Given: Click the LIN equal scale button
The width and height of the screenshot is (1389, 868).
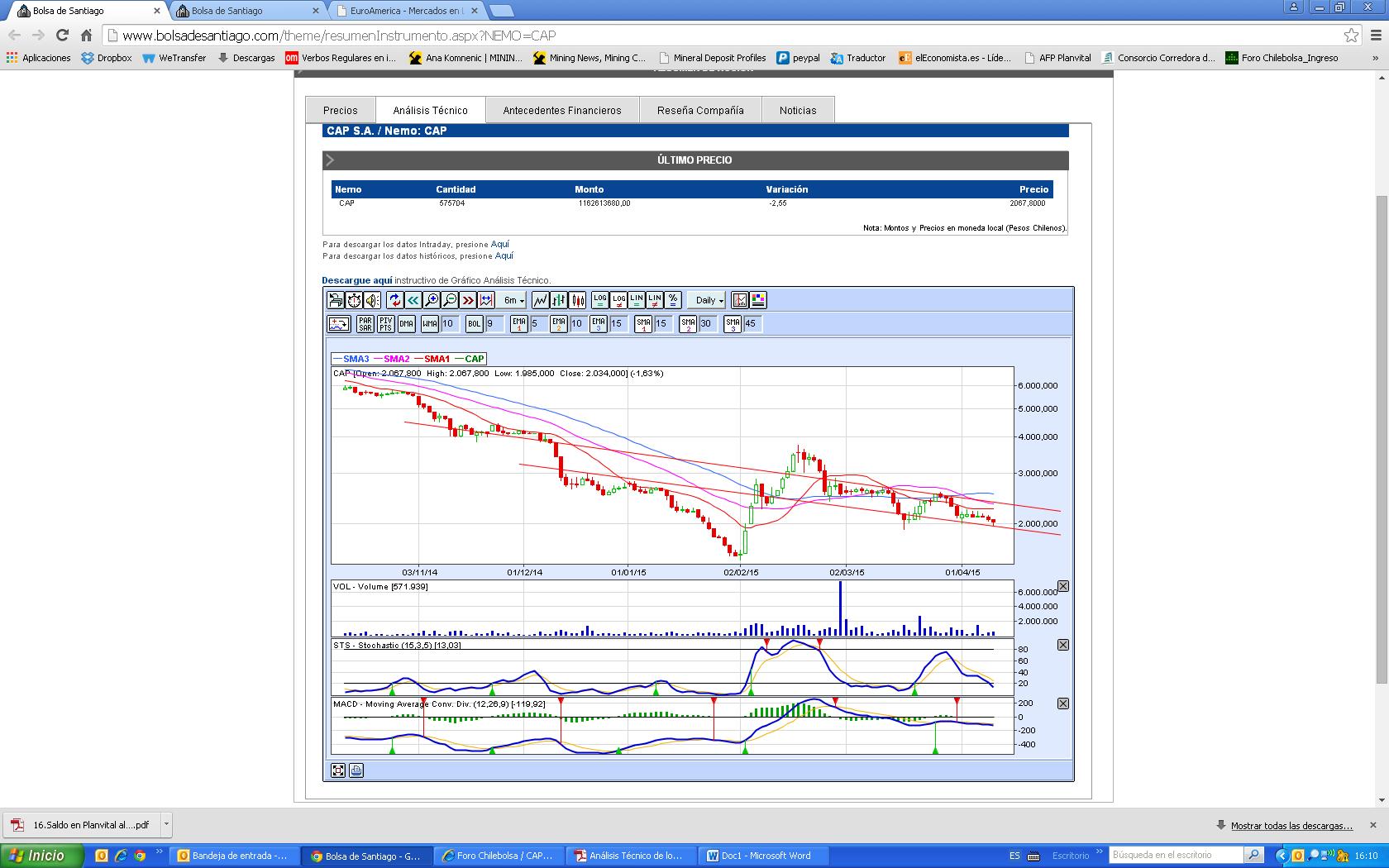Looking at the screenshot, I should [637, 300].
